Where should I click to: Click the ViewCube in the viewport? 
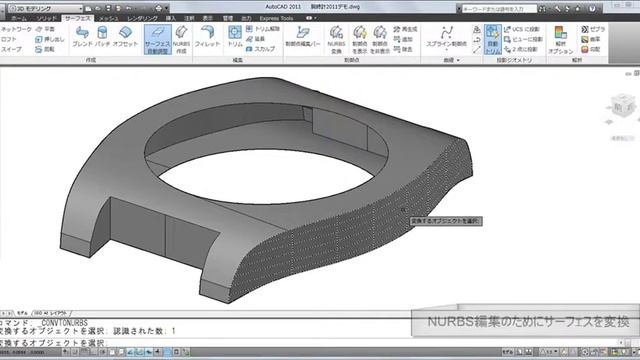coord(623,106)
